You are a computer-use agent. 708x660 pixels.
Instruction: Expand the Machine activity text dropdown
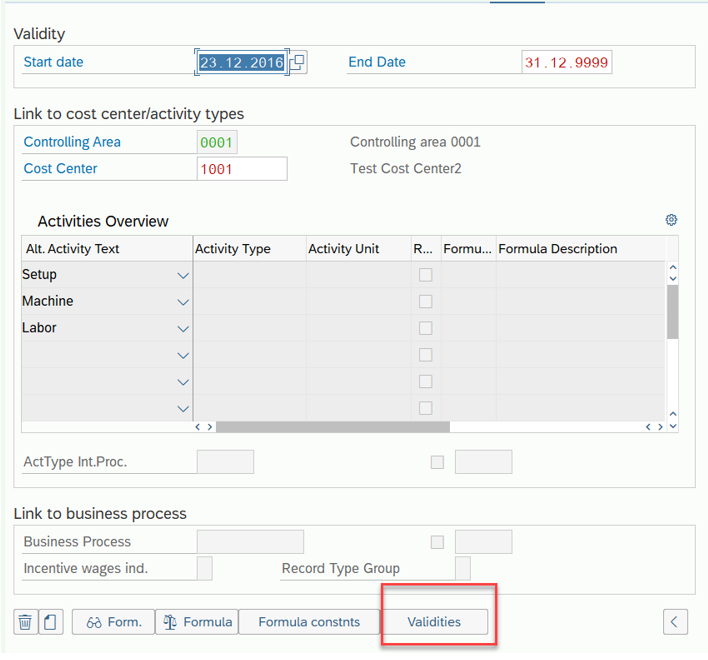tap(183, 302)
